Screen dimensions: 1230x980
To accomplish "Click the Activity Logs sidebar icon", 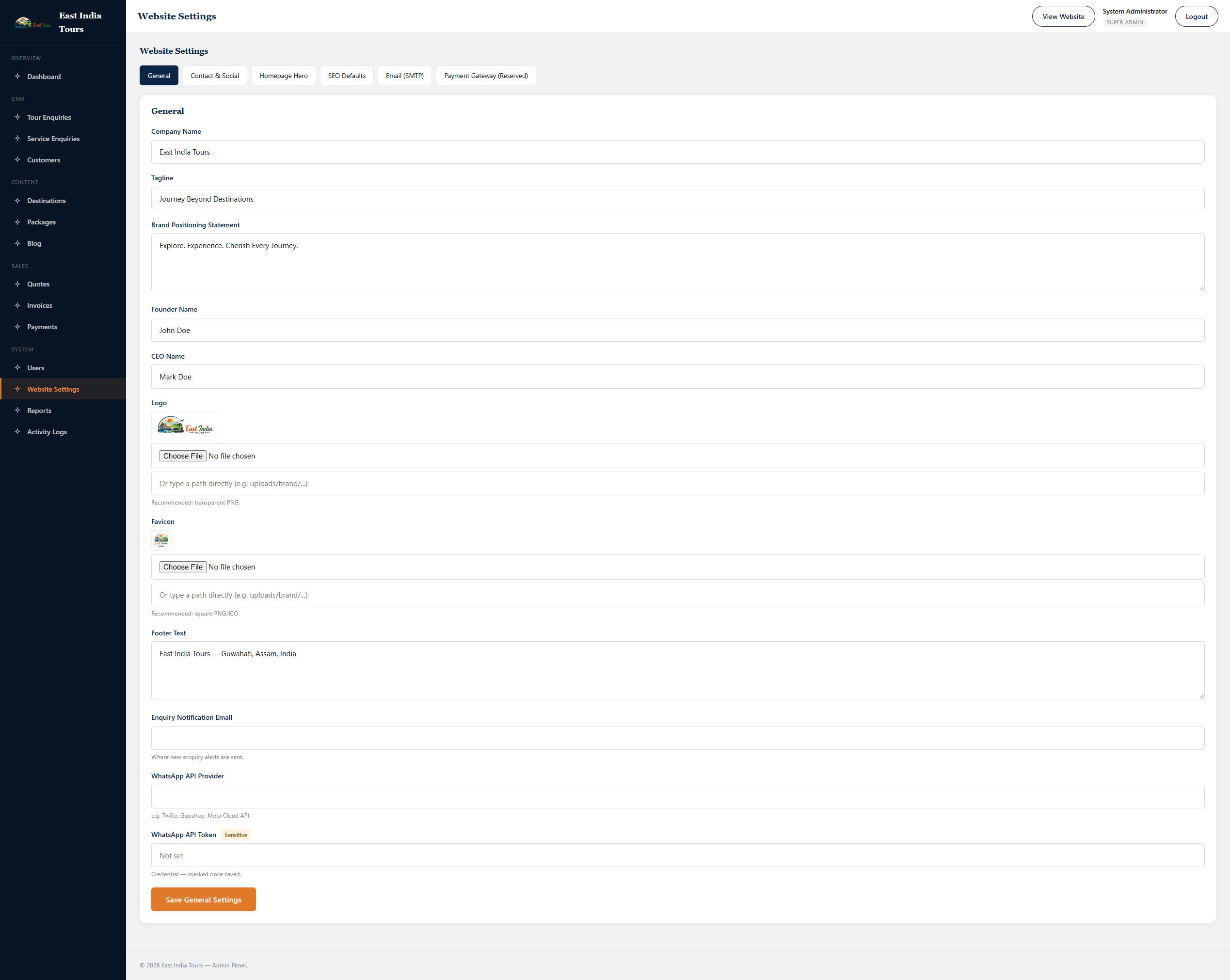I will point(17,432).
